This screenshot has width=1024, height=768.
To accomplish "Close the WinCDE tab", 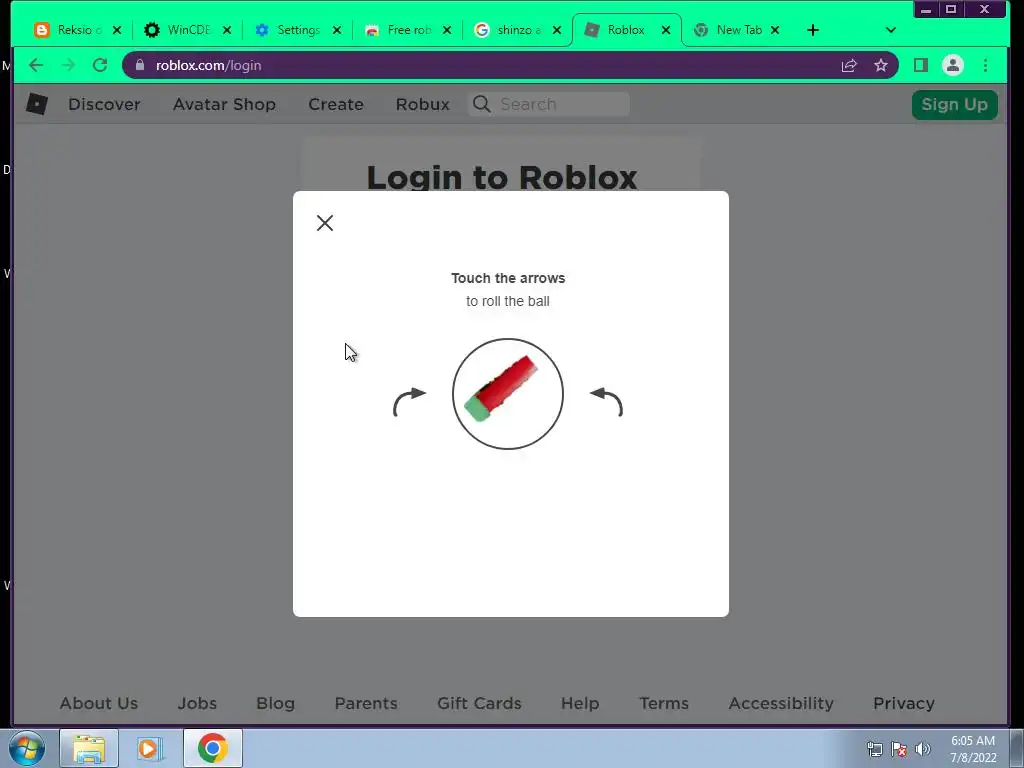I will (227, 30).
